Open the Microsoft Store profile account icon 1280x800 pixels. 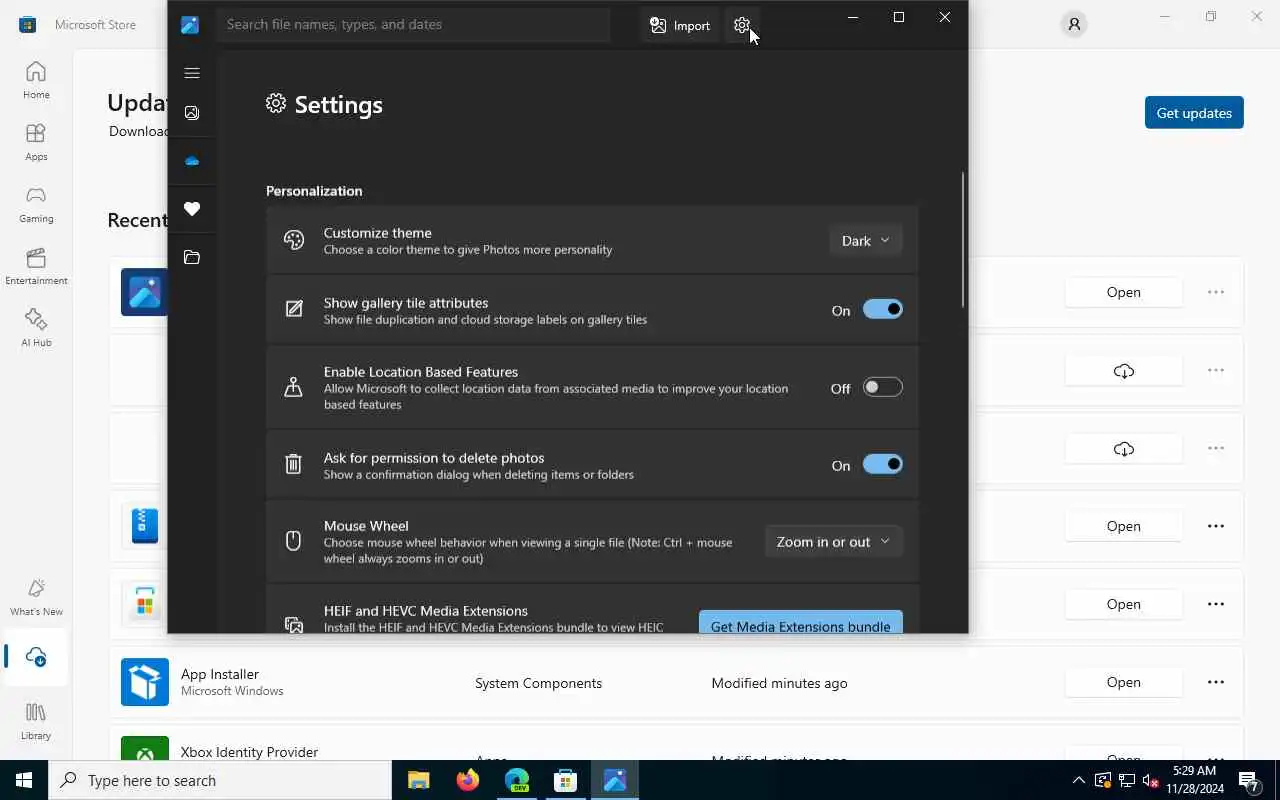click(1074, 25)
